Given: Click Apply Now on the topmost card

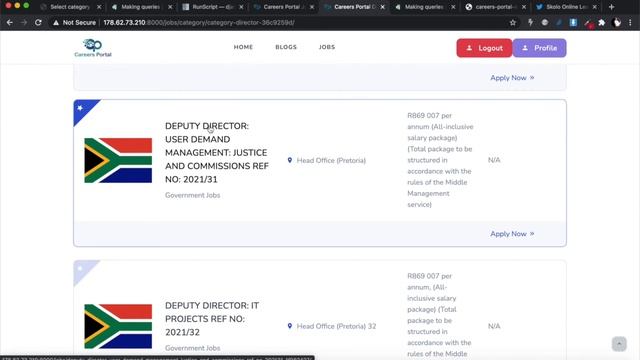Looking at the screenshot, I should point(512,78).
